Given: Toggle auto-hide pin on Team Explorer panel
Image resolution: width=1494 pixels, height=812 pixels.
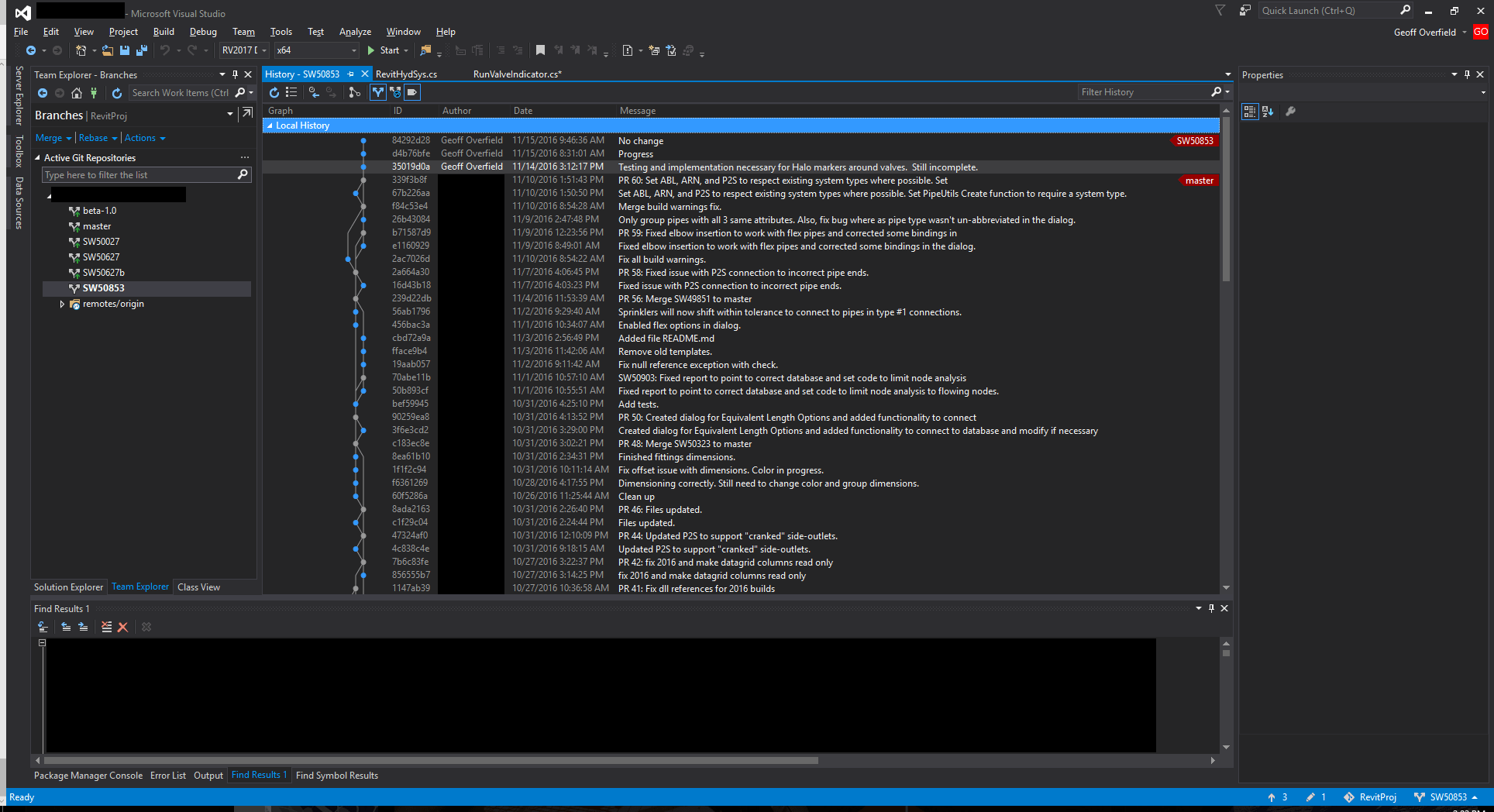Looking at the screenshot, I should point(235,74).
